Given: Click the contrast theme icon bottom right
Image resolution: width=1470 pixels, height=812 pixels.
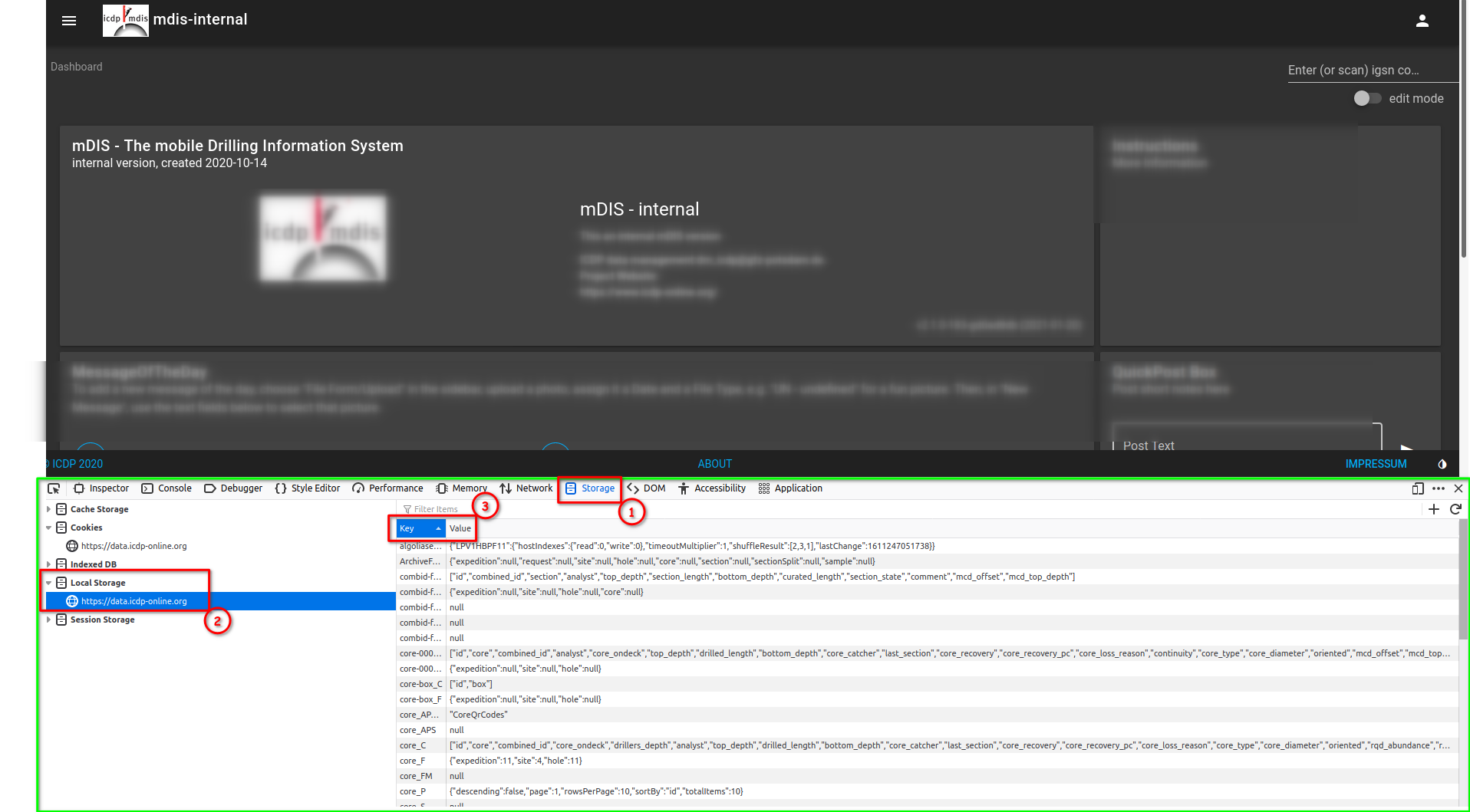Looking at the screenshot, I should 1442,464.
